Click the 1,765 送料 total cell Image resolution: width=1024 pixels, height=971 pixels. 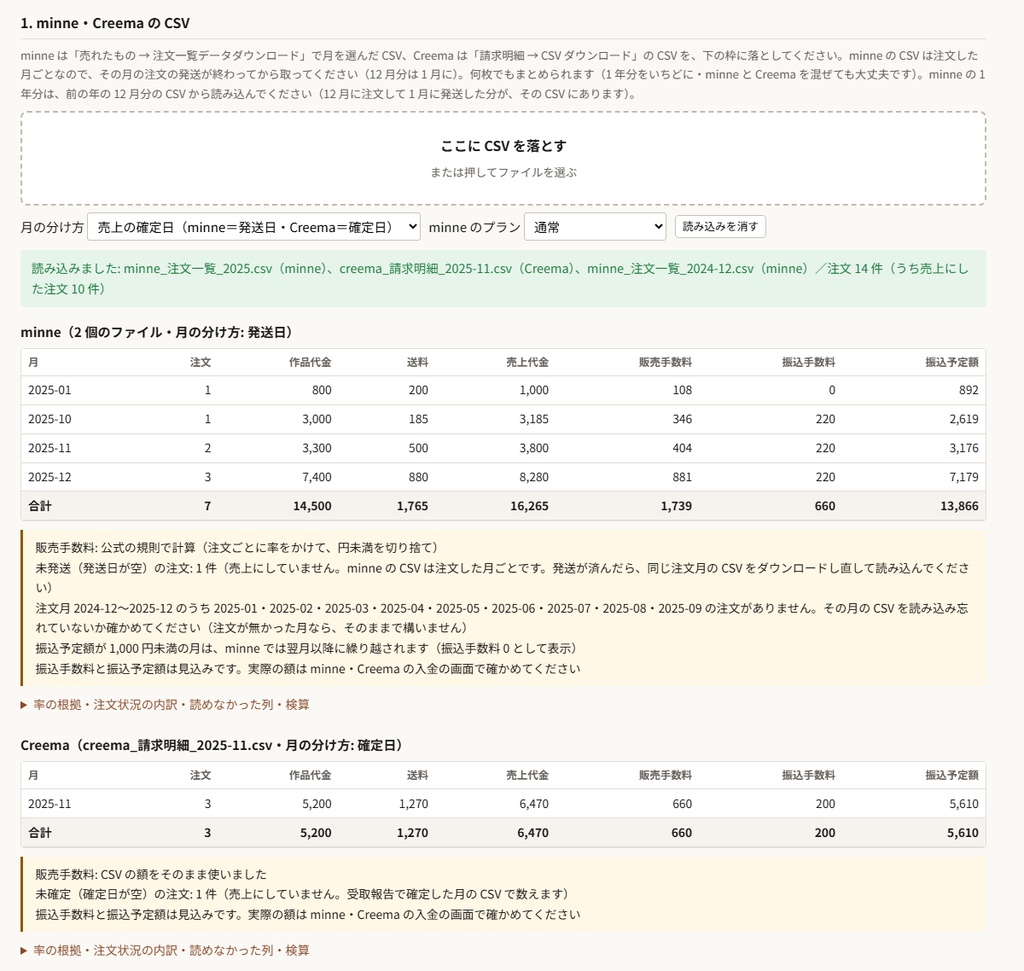click(x=413, y=506)
